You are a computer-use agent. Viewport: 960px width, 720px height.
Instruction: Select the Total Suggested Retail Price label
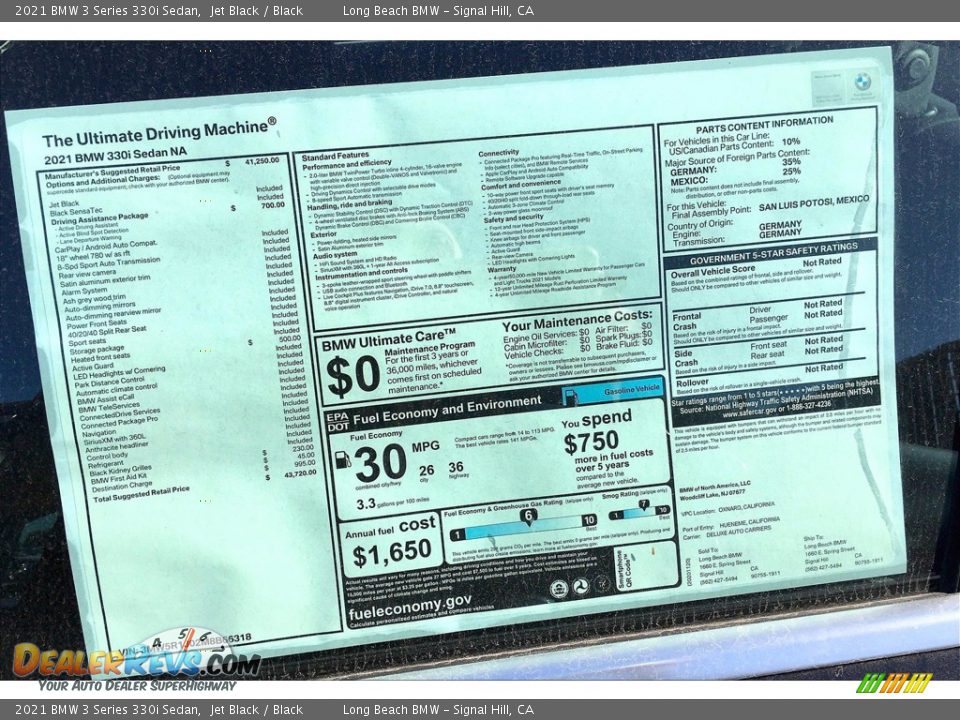pos(141,494)
